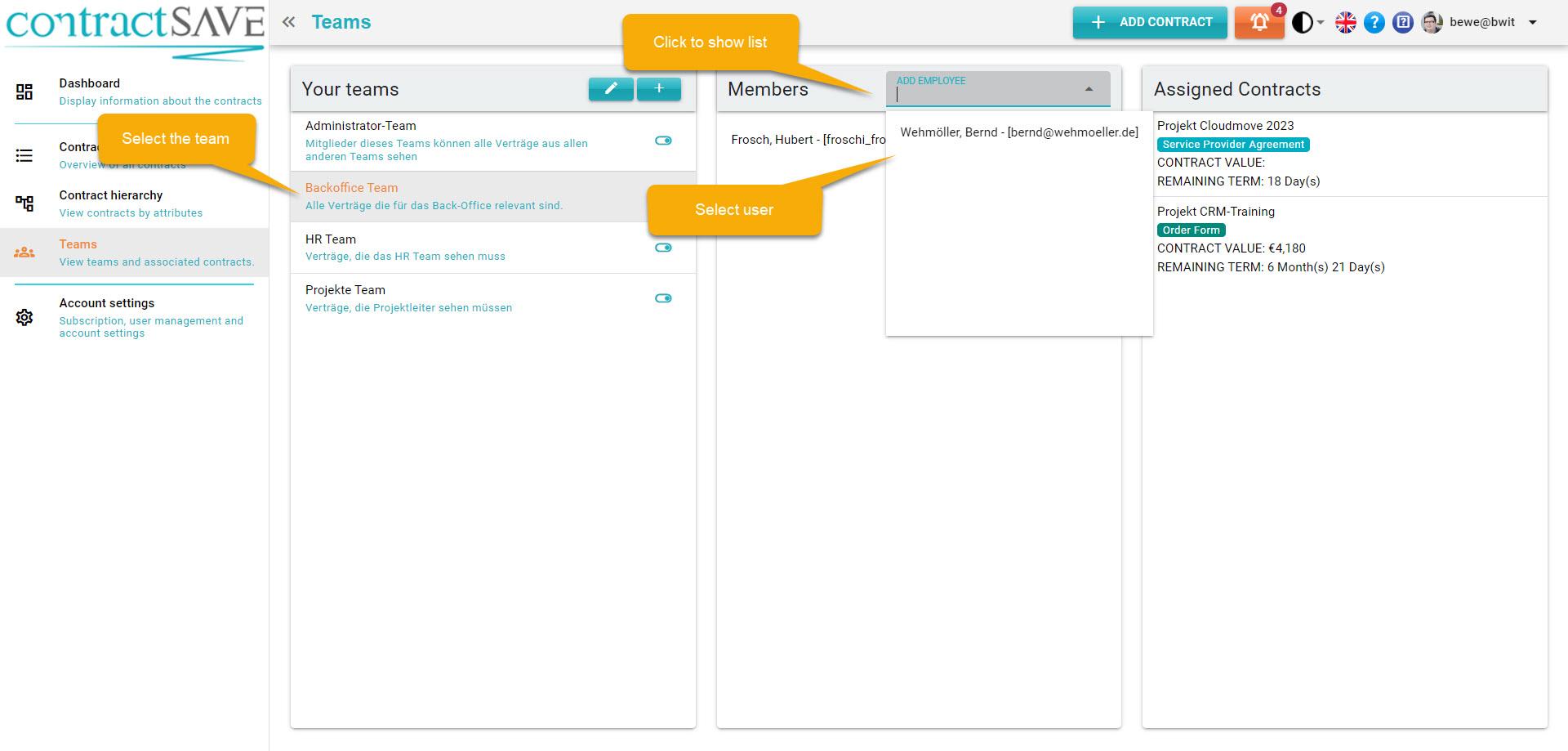The image size is (1568, 751).
Task: Toggle the Administrator-Team switch
Action: point(663,141)
